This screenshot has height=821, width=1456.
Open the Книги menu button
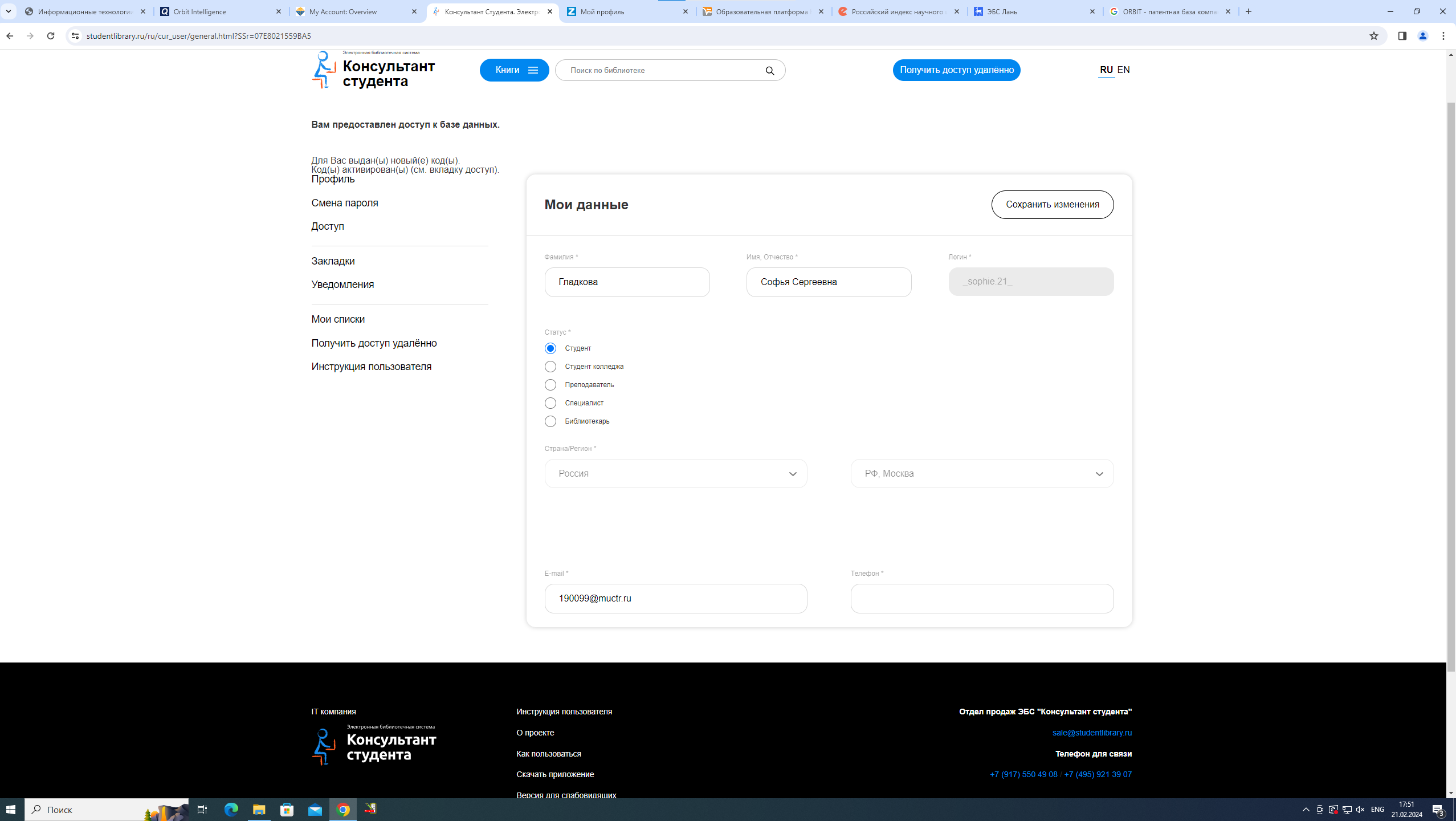[x=514, y=70]
